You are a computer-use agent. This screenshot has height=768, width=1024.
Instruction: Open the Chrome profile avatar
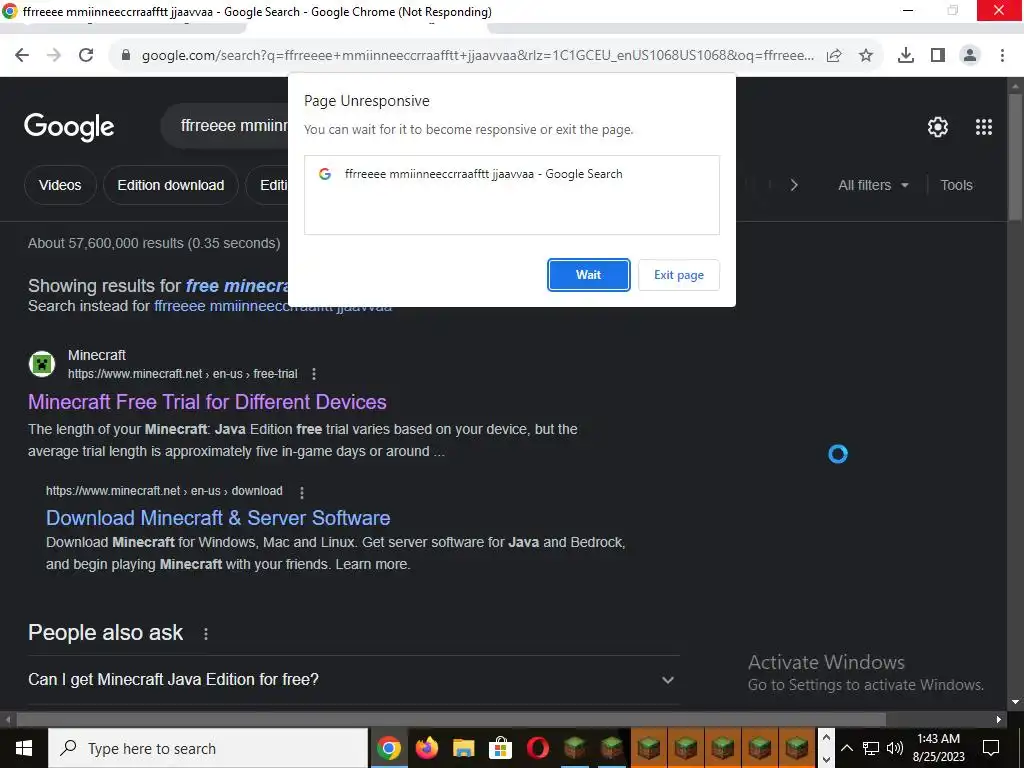click(x=970, y=56)
